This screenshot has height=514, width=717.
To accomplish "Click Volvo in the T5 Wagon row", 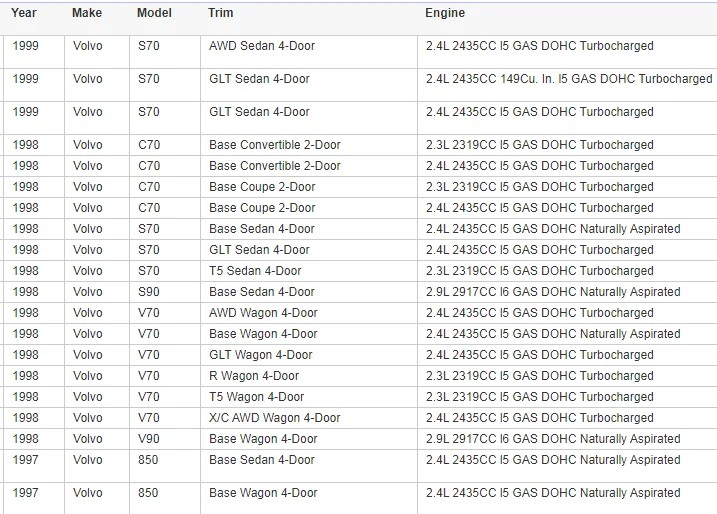I will (88, 397).
